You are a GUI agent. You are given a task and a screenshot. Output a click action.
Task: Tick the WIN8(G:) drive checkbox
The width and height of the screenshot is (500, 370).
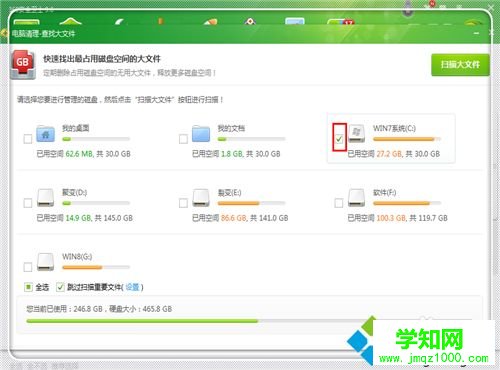pos(28,267)
